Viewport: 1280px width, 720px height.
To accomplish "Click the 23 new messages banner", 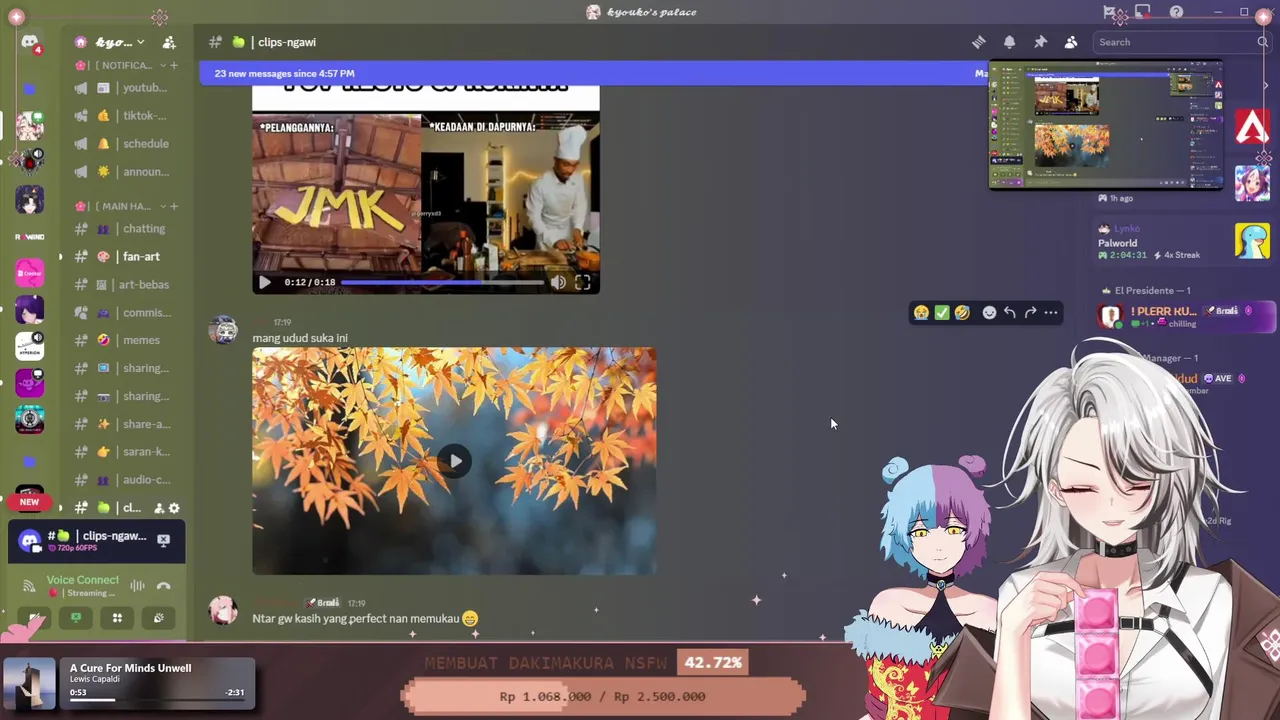I will tap(594, 73).
